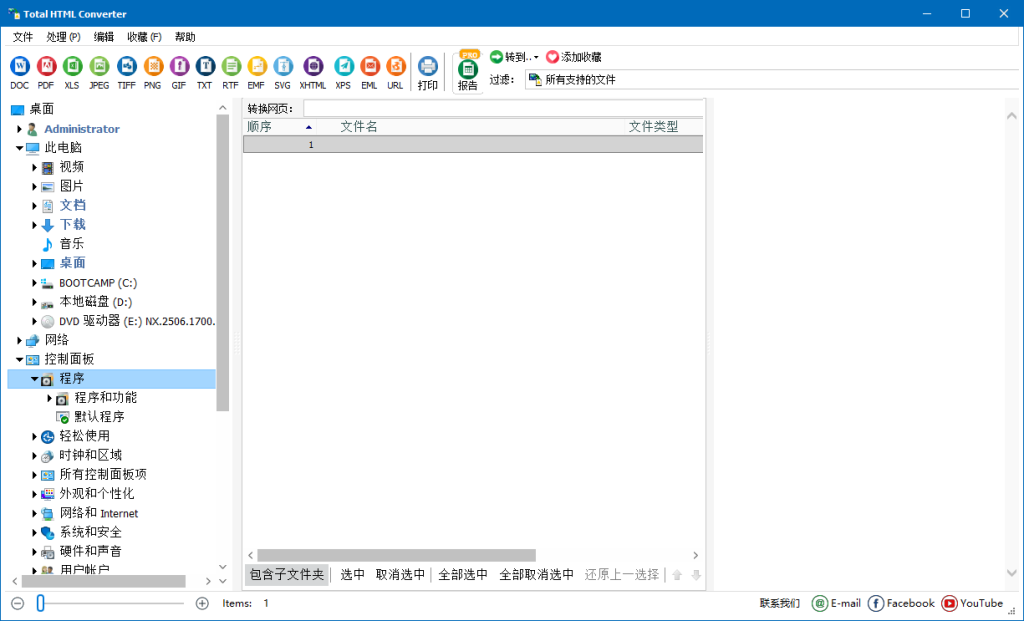Select 时钟和区域 tree item
Screen dimensions: 1024x621
(x=90, y=455)
